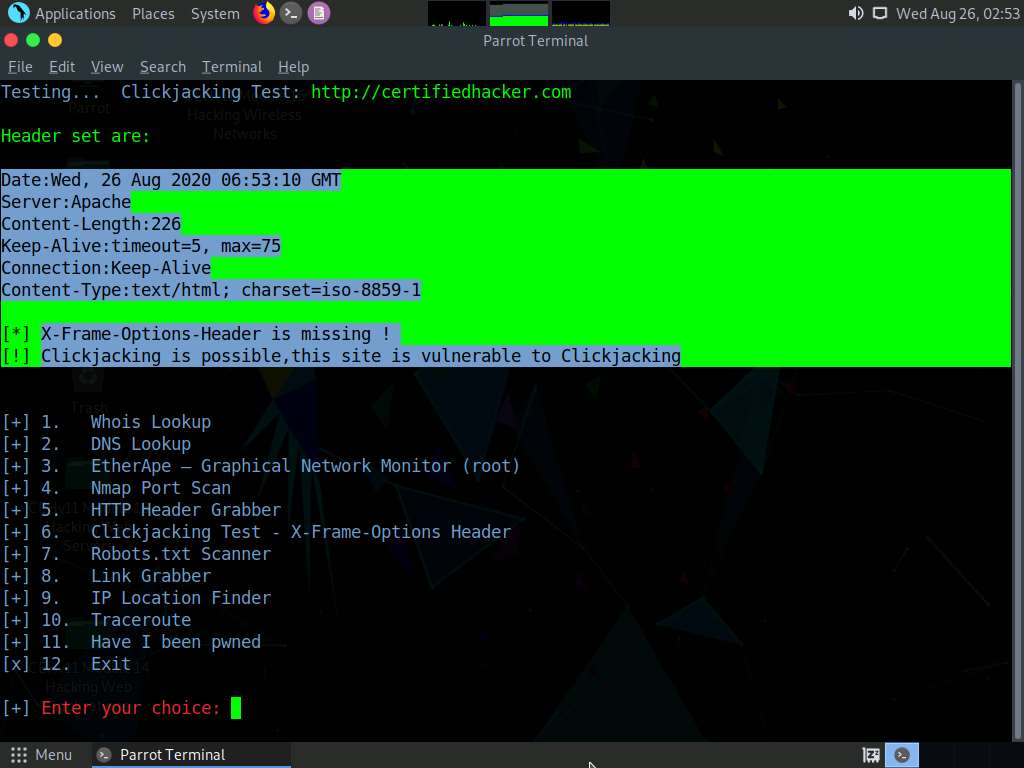
Task: Click the 'Traceroute' option text
Action: [x=141, y=620]
